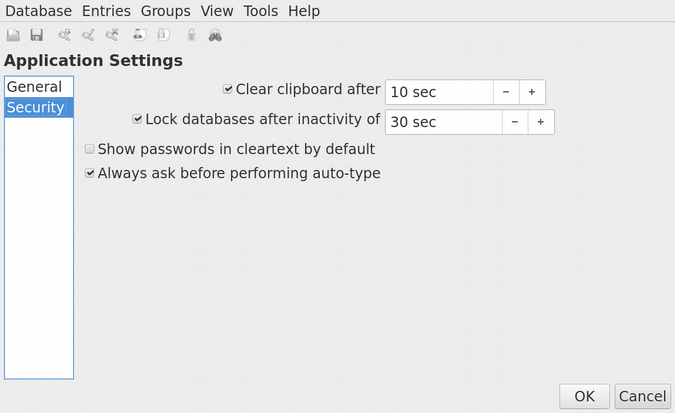This screenshot has height=413, width=675.
Task: Increase clipboard clear time with plus button
Action: 532,92
